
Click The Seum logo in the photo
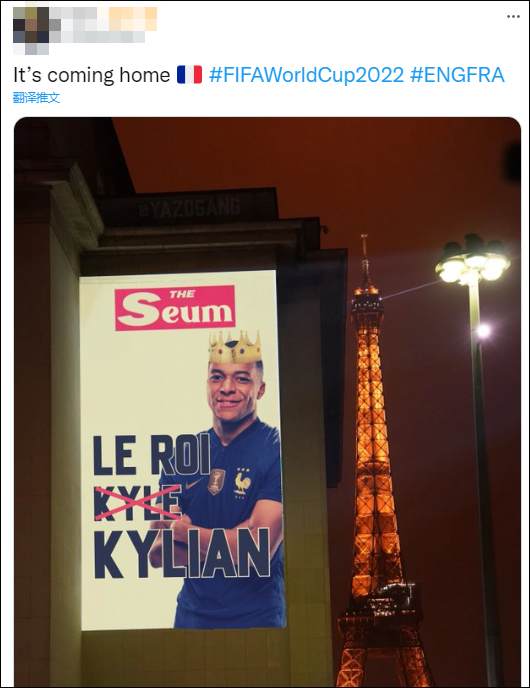pyautogui.click(x=175, y=308)
